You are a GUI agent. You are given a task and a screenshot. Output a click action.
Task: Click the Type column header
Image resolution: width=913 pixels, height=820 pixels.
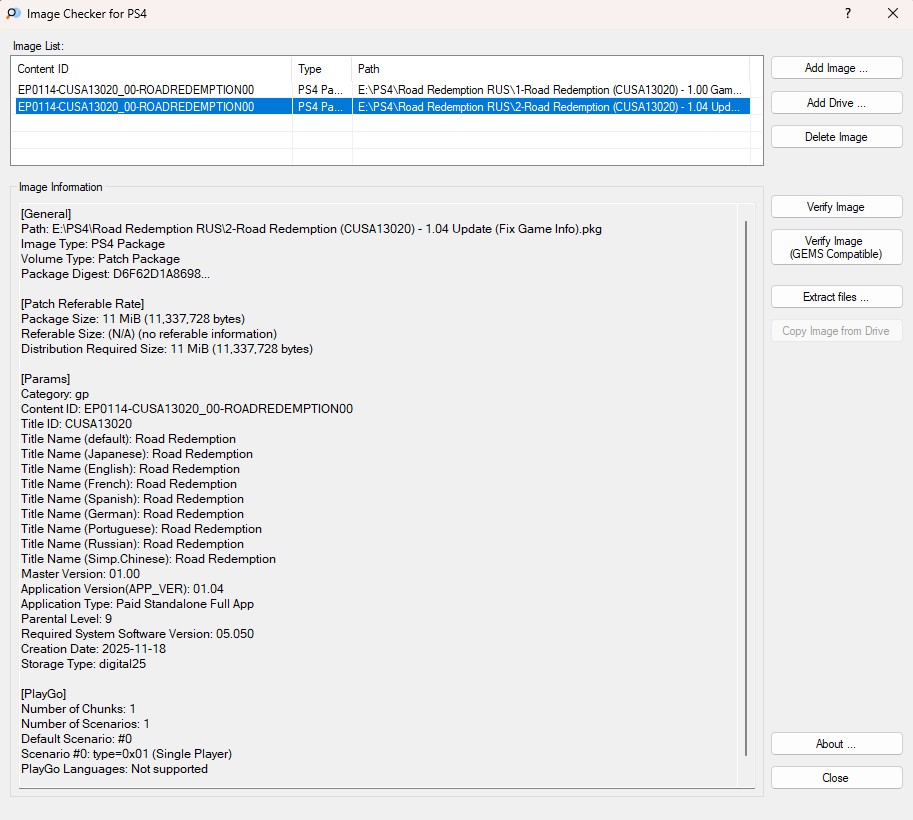[321, 69]
